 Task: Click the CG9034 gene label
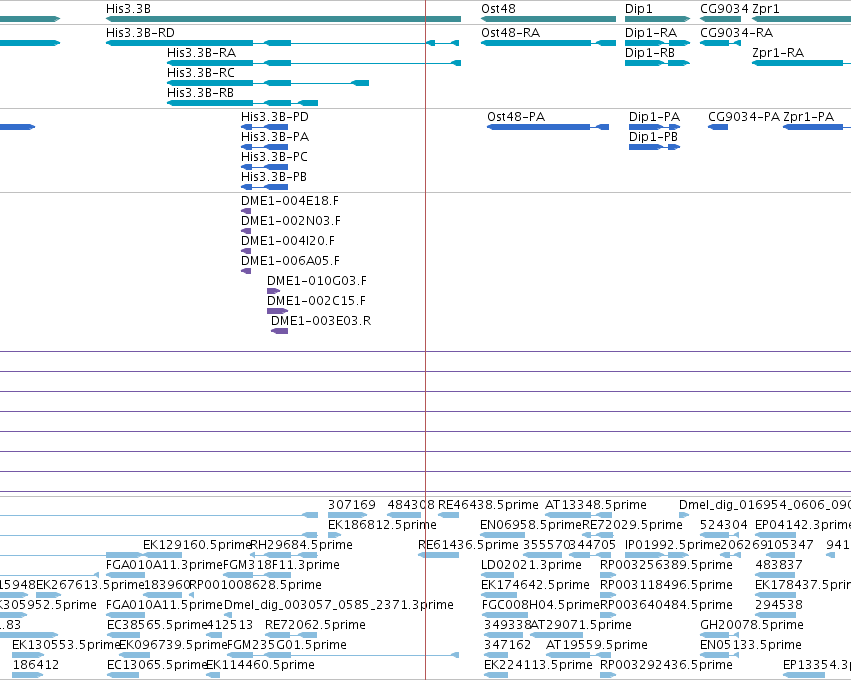click(724, 9)
